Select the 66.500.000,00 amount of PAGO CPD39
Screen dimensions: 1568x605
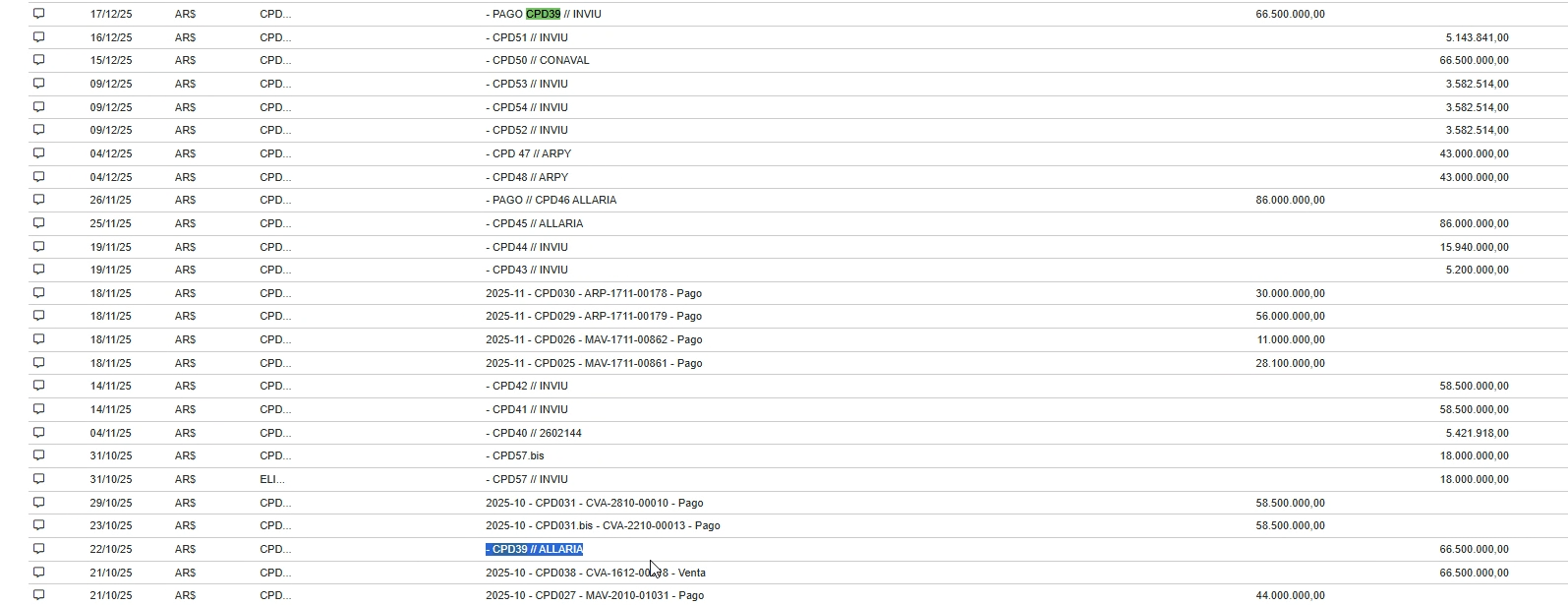pos(1290,14)
